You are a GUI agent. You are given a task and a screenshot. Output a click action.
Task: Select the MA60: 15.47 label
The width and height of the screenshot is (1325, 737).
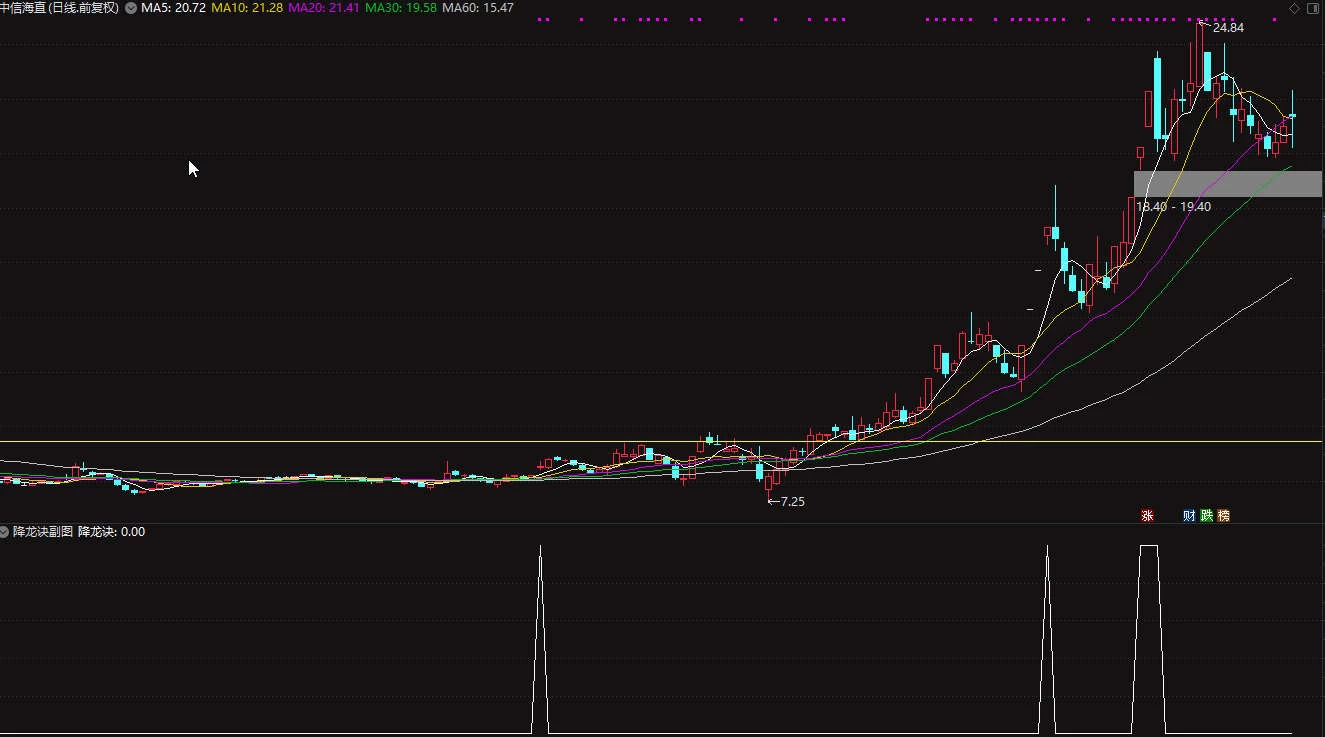pos(478,8)
